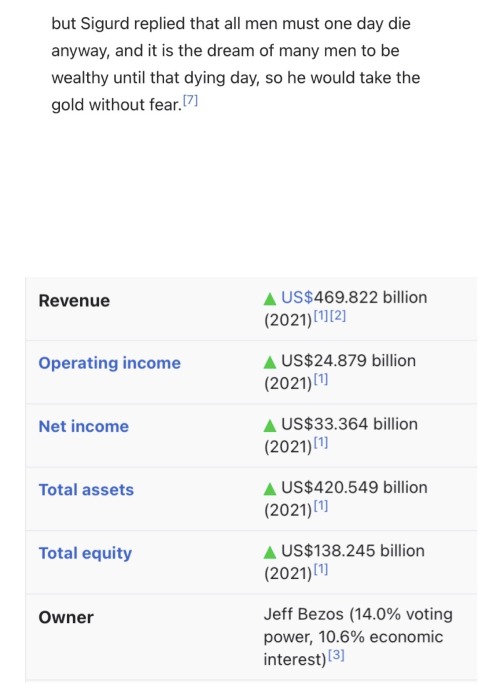This screenshot has height=691, width=500.
Task: Go to the Total equity article
Action: 85,554
